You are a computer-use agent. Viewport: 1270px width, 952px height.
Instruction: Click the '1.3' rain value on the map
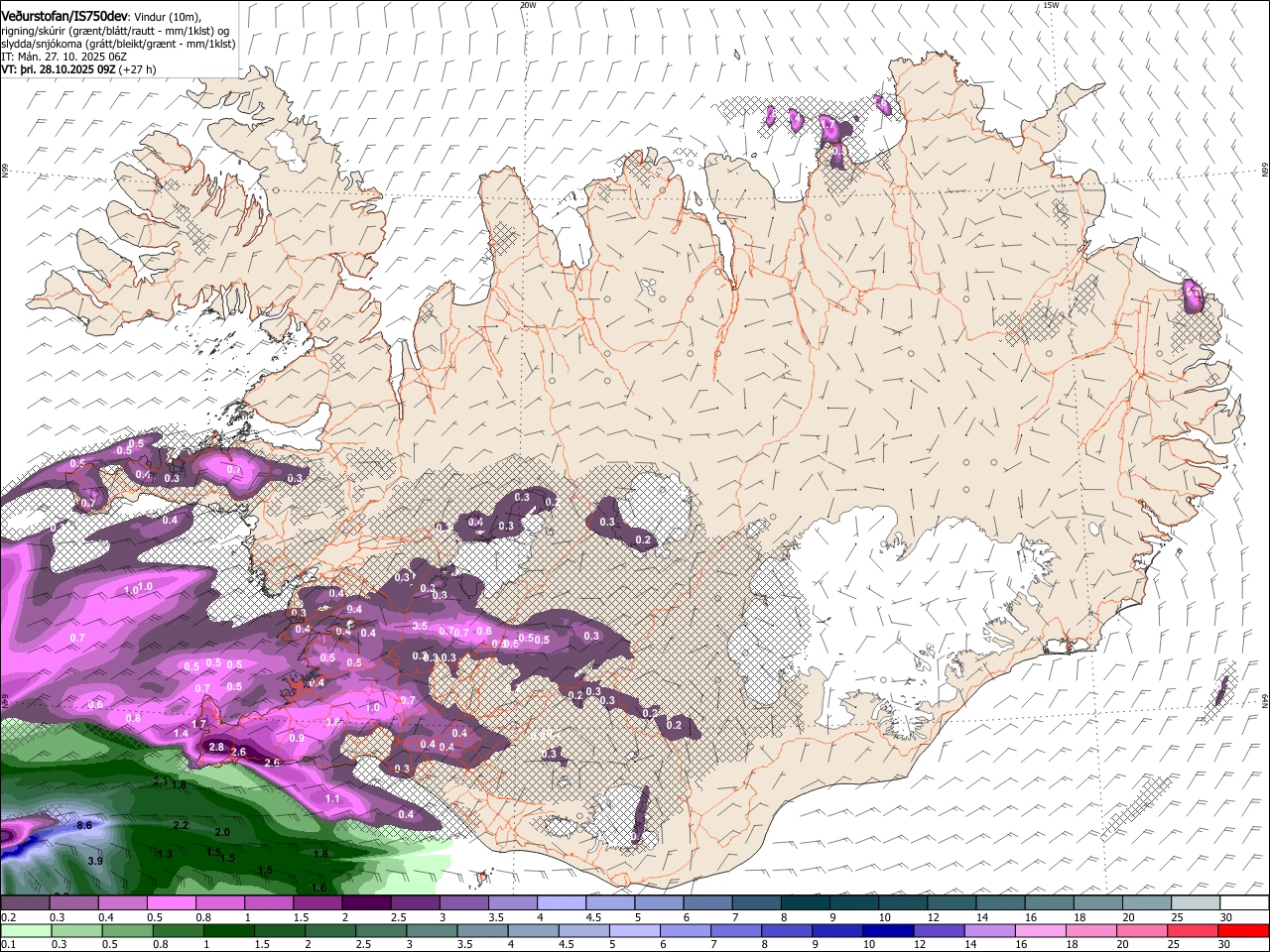tap(165, 854)
